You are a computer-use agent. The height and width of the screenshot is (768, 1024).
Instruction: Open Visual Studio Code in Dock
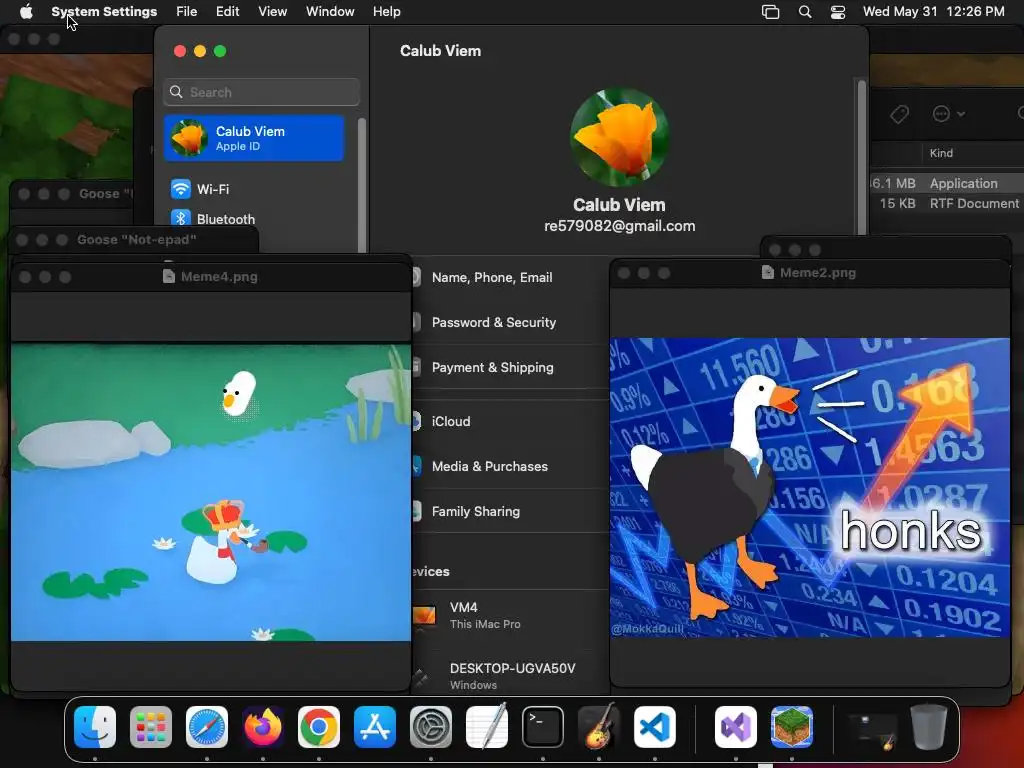654,727
